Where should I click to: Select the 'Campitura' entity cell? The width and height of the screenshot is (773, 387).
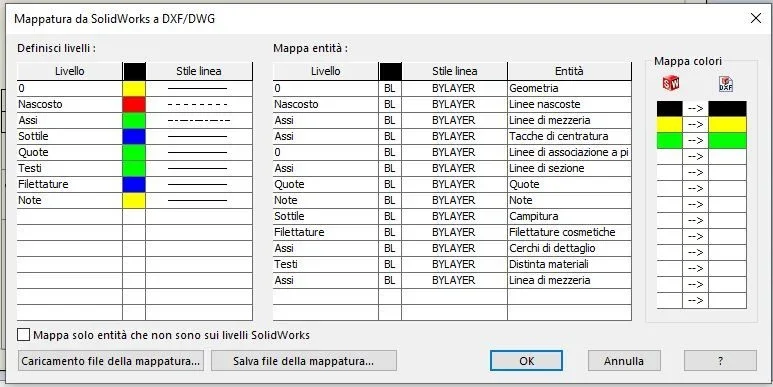(569, 216)
